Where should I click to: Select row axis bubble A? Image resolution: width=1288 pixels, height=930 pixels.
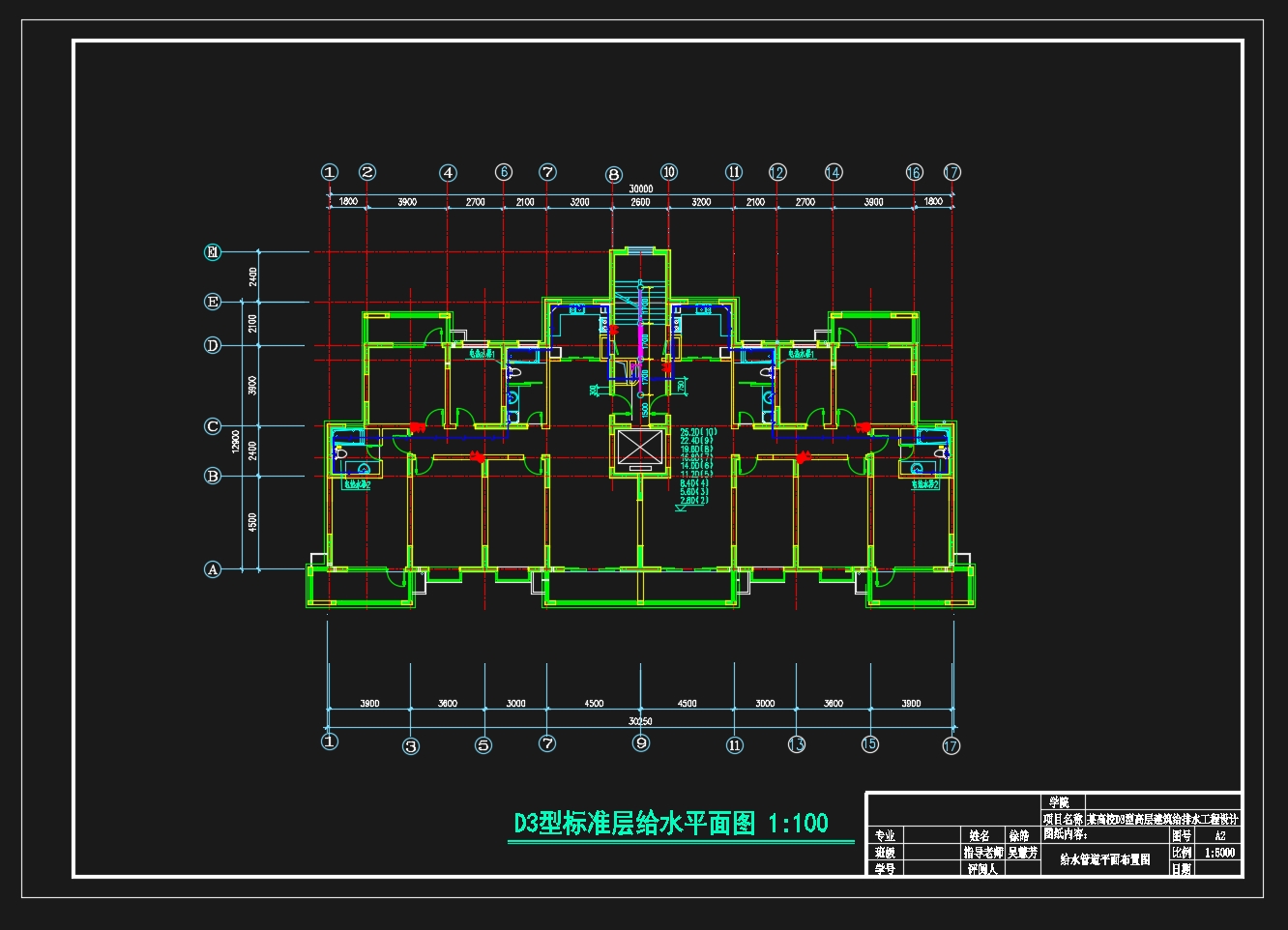point(213,569)
